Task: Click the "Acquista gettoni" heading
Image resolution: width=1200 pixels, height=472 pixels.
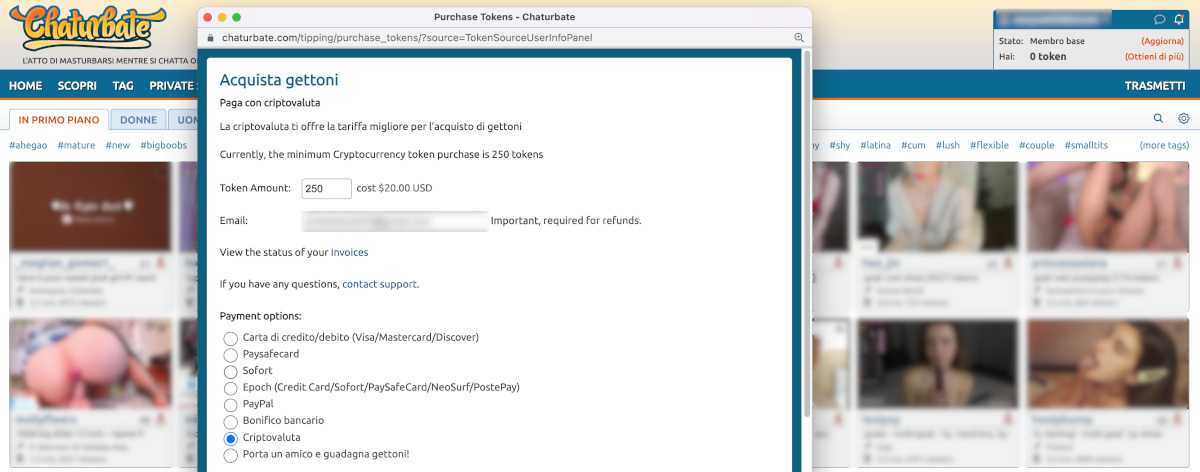Action: click(x=279, y=80)
